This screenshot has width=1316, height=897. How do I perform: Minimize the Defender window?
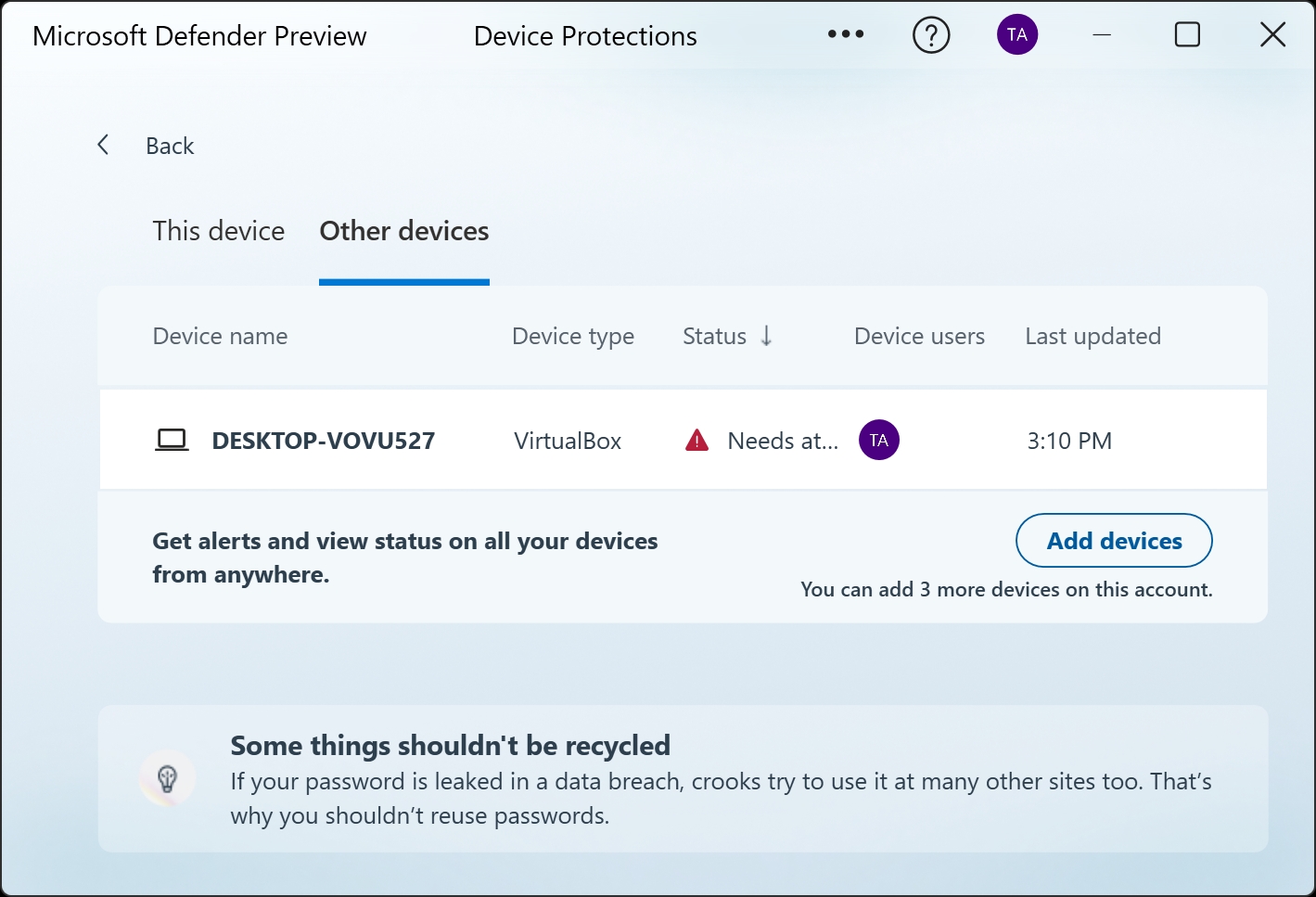1102,35
